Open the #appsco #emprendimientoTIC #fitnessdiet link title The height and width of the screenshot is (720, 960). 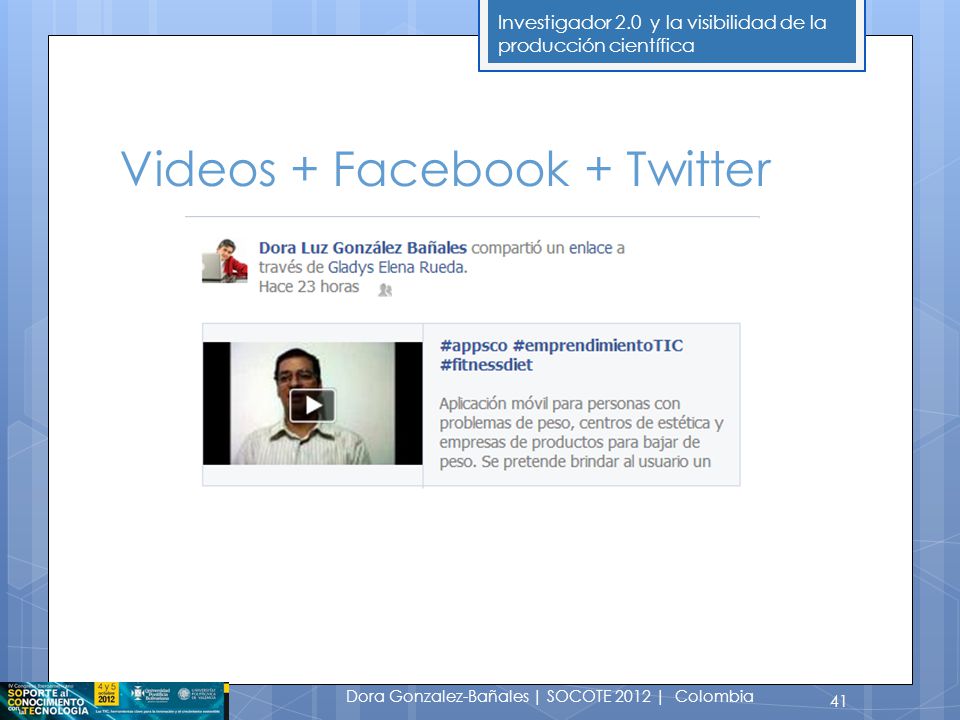pos(561,355)
